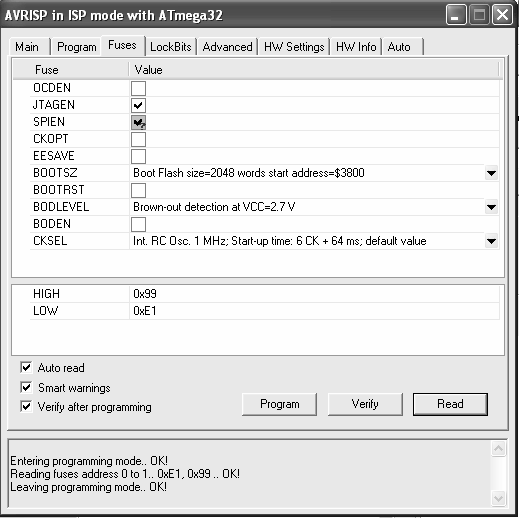Edit the LOW fuse value 0xE1
The width and height of the screenshot is (519, 518).
314,311
